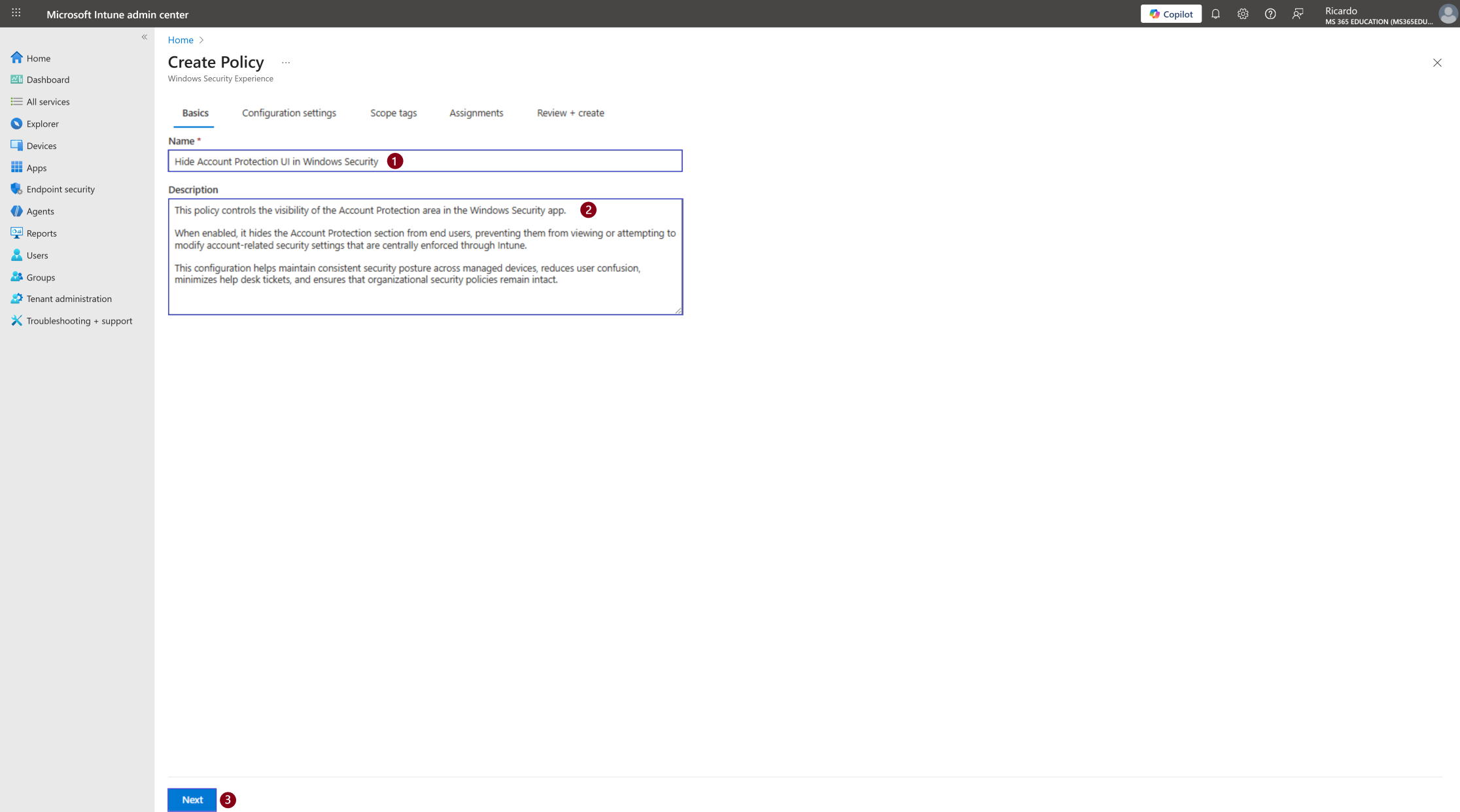Click the breadcrumb chevron after Home
Image resolution: width=1460 pixels, height=812 pixels.
(201, 40)
